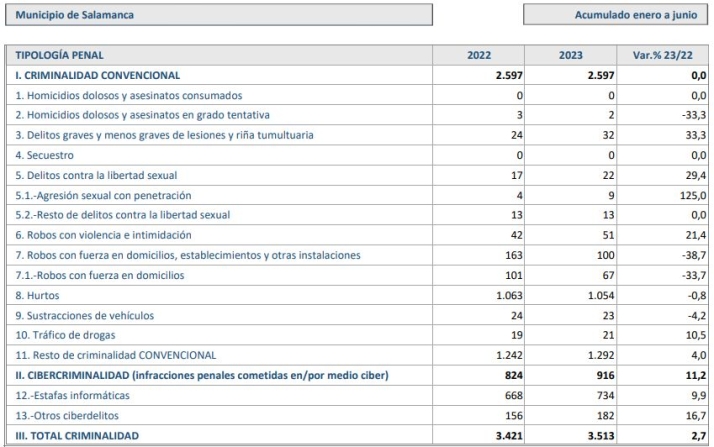Click the Municipio de Salamanca header box
This screenshot has width=714, height=447.
click(218, 16)
